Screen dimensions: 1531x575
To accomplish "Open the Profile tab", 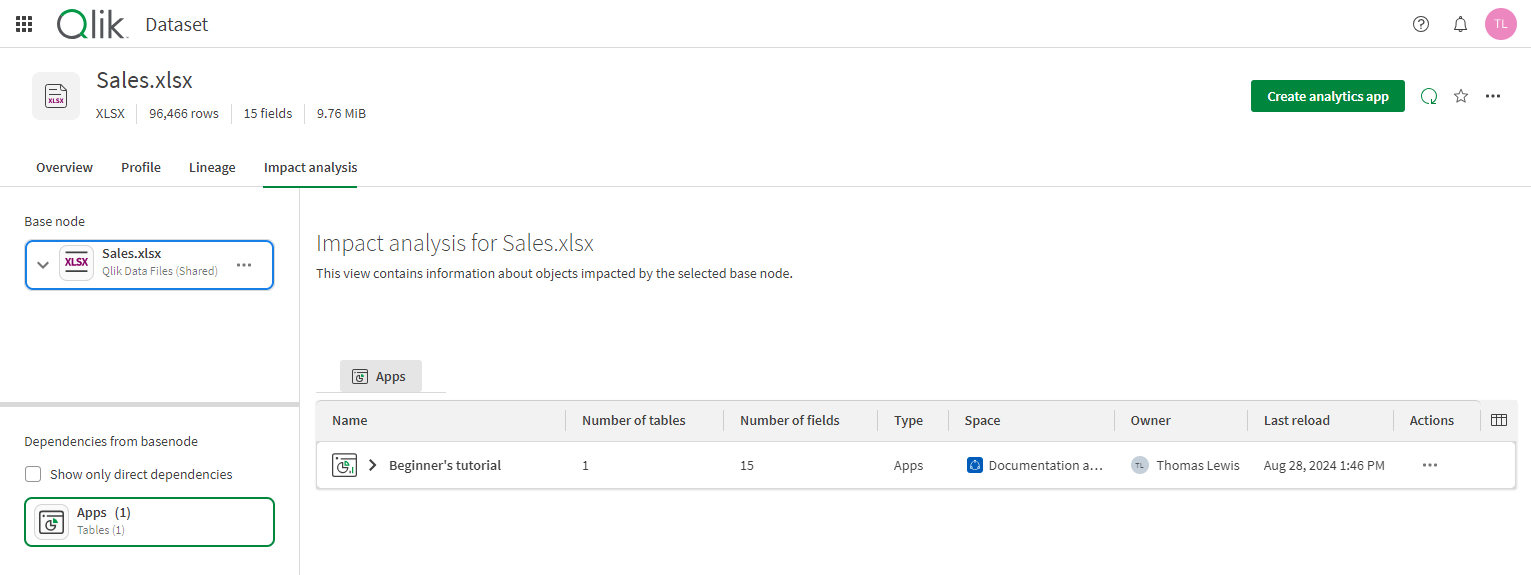I will (x=141, y=167).
